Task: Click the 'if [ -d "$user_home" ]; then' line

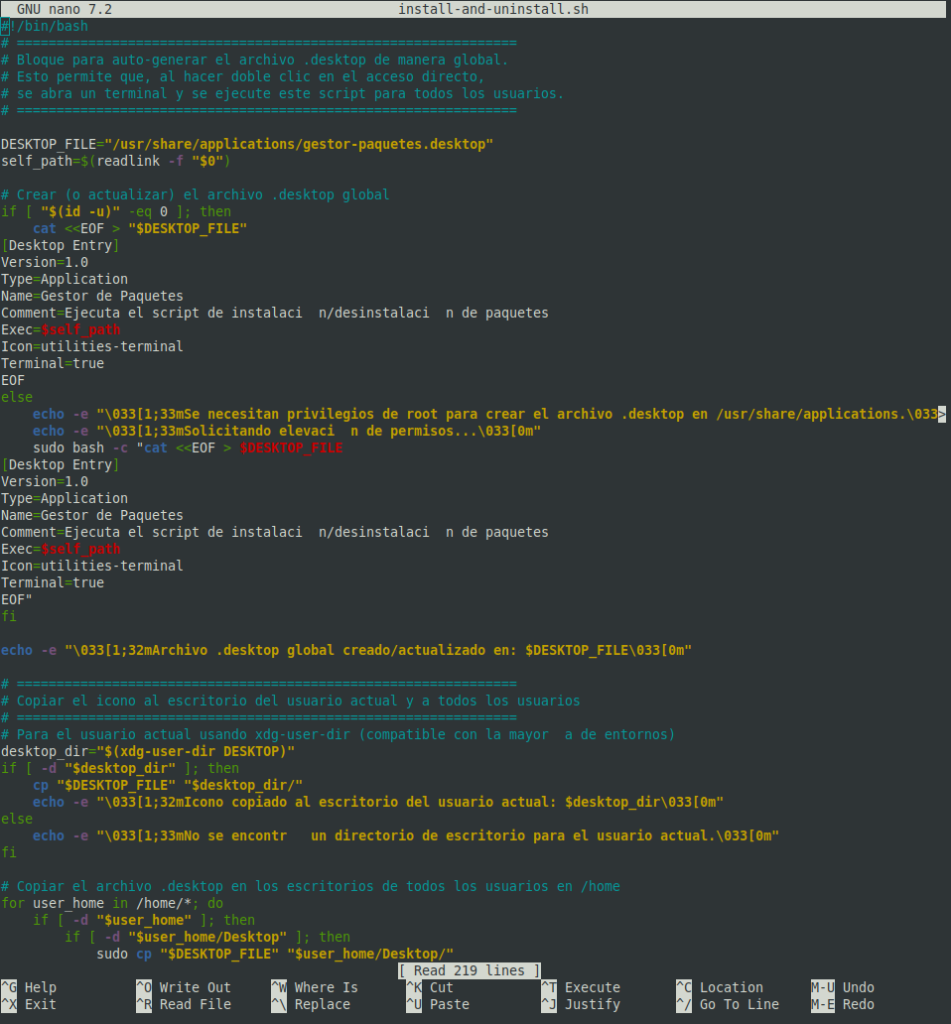Action: tap(144, 920)
